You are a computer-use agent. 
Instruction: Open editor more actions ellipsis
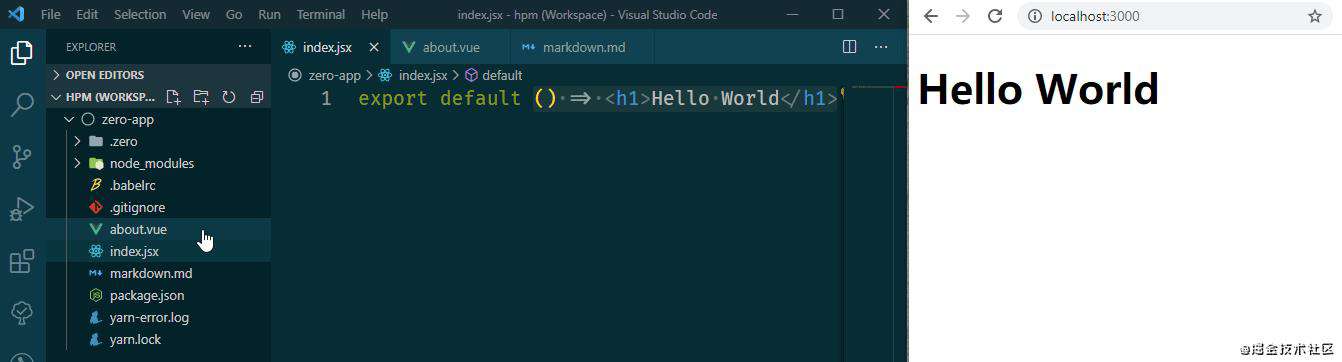point(881,47)
